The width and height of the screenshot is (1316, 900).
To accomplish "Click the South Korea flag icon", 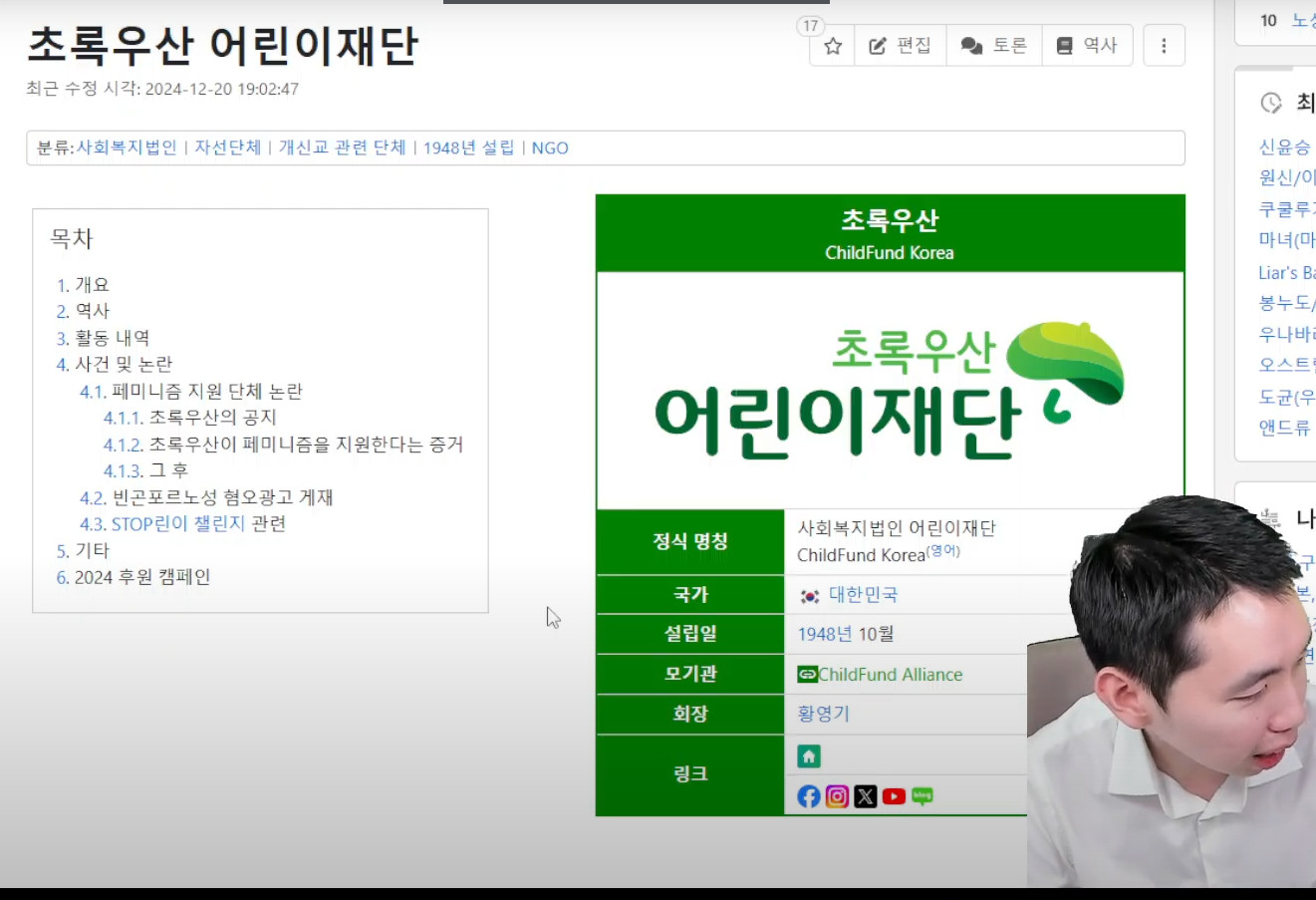I will click(810, 596).
